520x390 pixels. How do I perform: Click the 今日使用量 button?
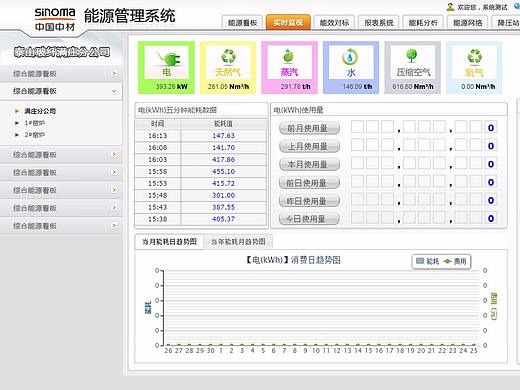309,219
